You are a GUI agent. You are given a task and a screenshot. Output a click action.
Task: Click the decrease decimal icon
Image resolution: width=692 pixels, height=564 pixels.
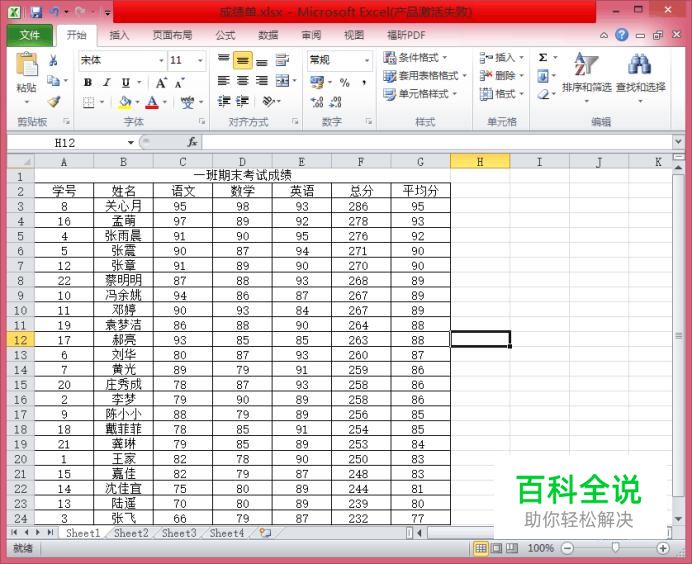click(335, 102)
